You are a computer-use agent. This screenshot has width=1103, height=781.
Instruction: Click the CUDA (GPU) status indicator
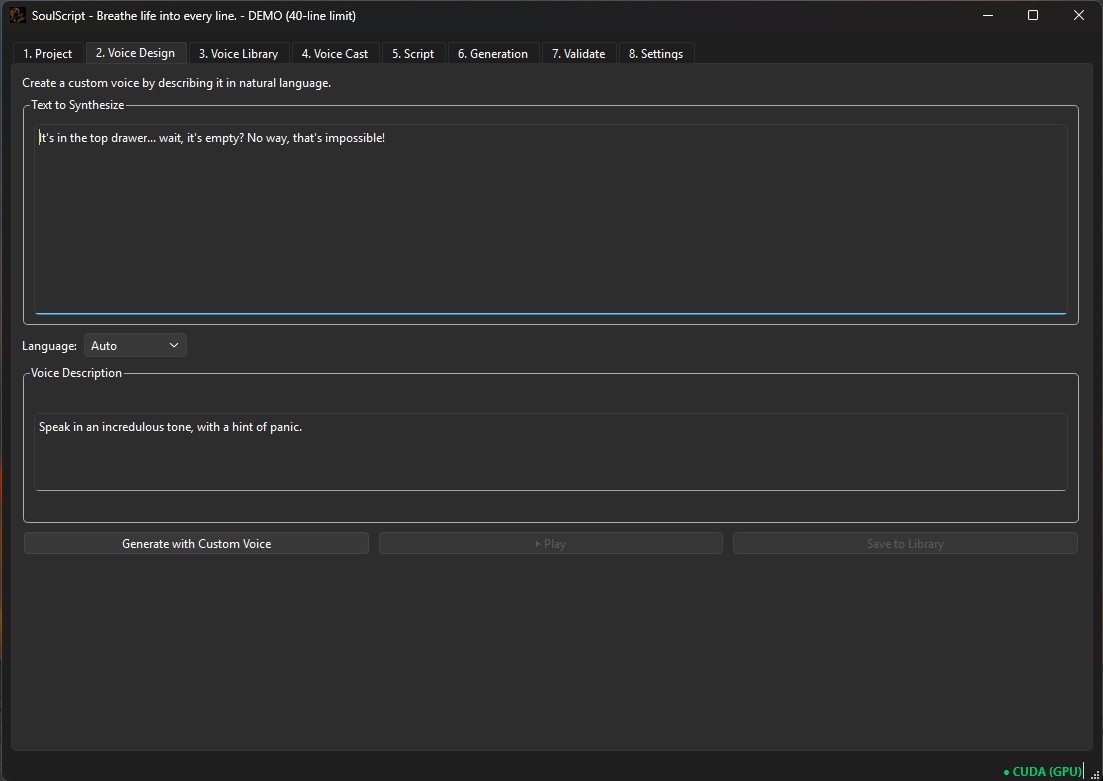(1043, 772)
